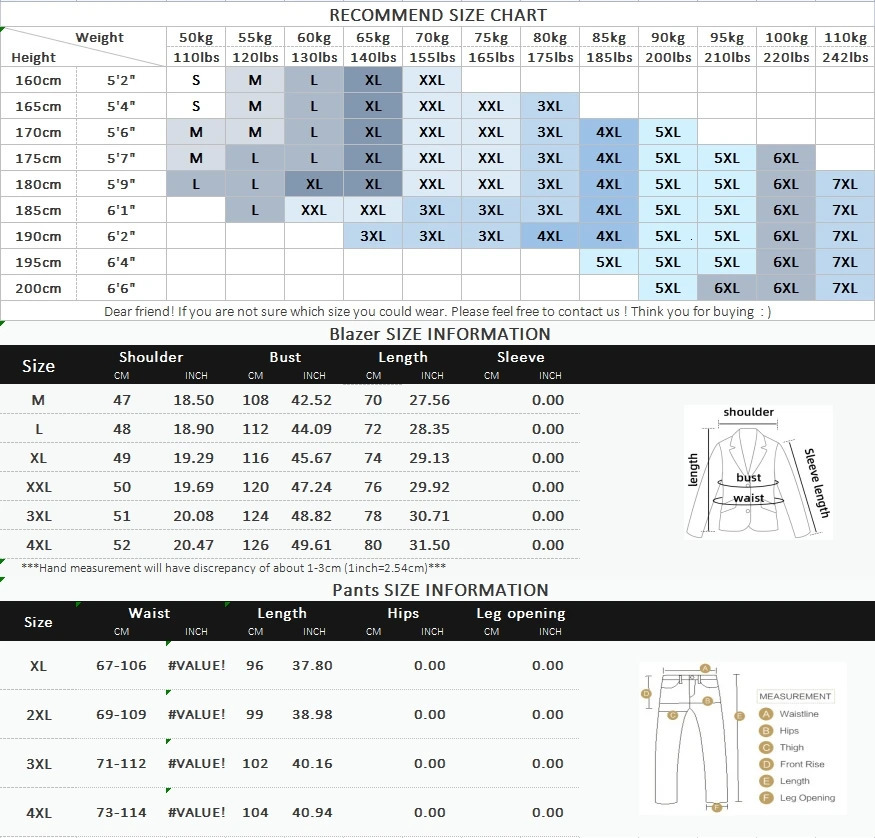875x838 pixels.
Task: Select the 50kg 110lbs column header
Action: (195, 47)
